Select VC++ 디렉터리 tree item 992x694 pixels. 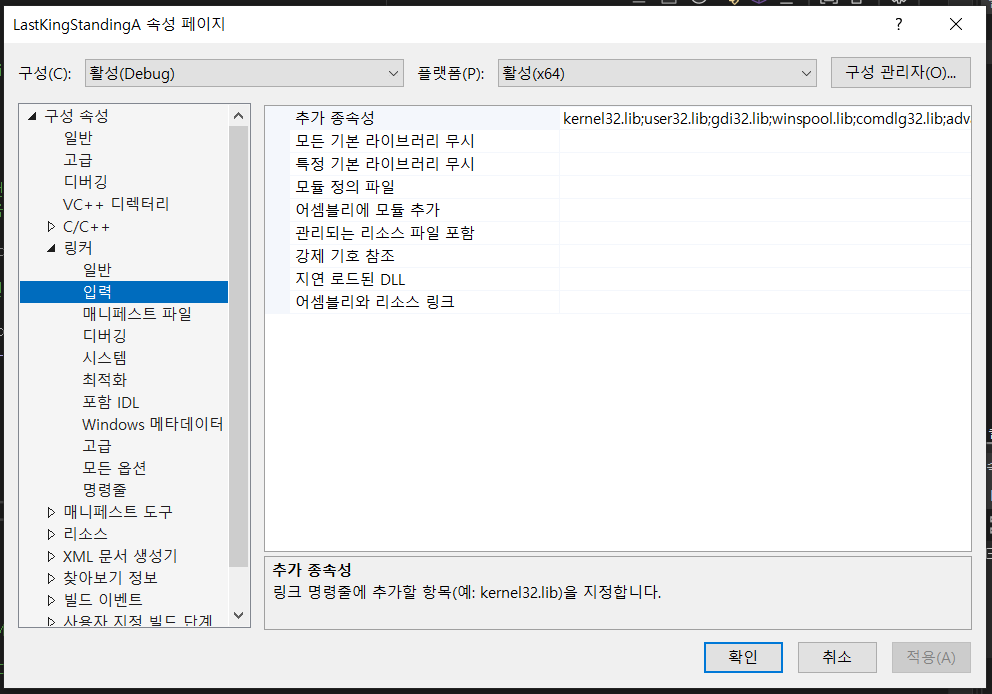click(x=116, y=204)
